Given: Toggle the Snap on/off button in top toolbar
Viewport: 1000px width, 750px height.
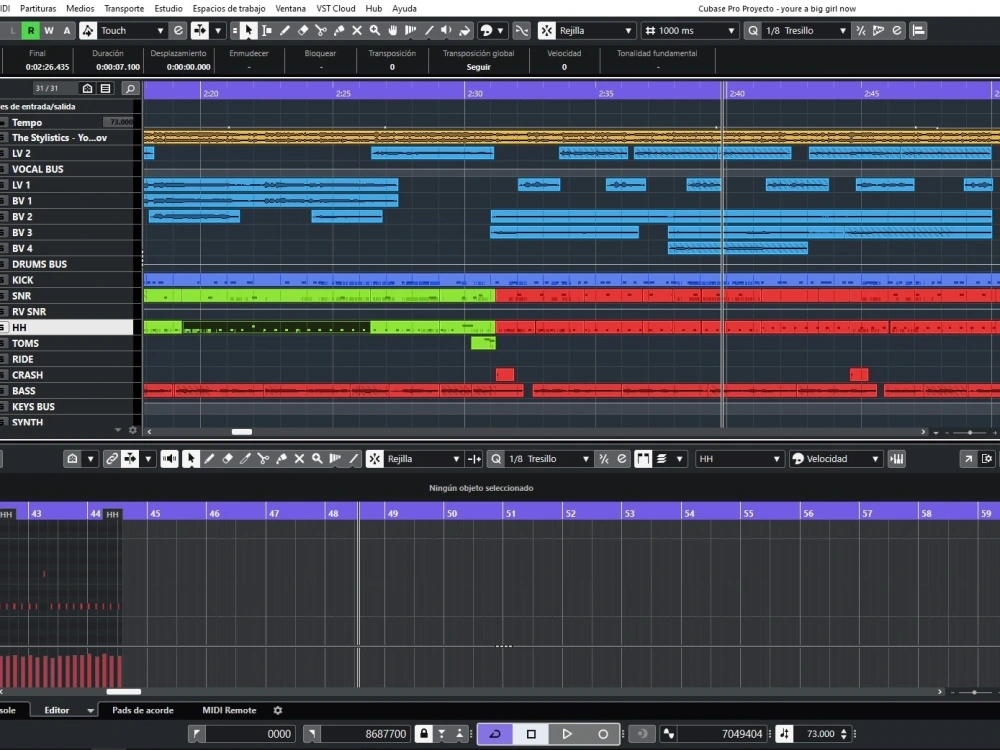Looking at the screenshot, I should (547, 30).
